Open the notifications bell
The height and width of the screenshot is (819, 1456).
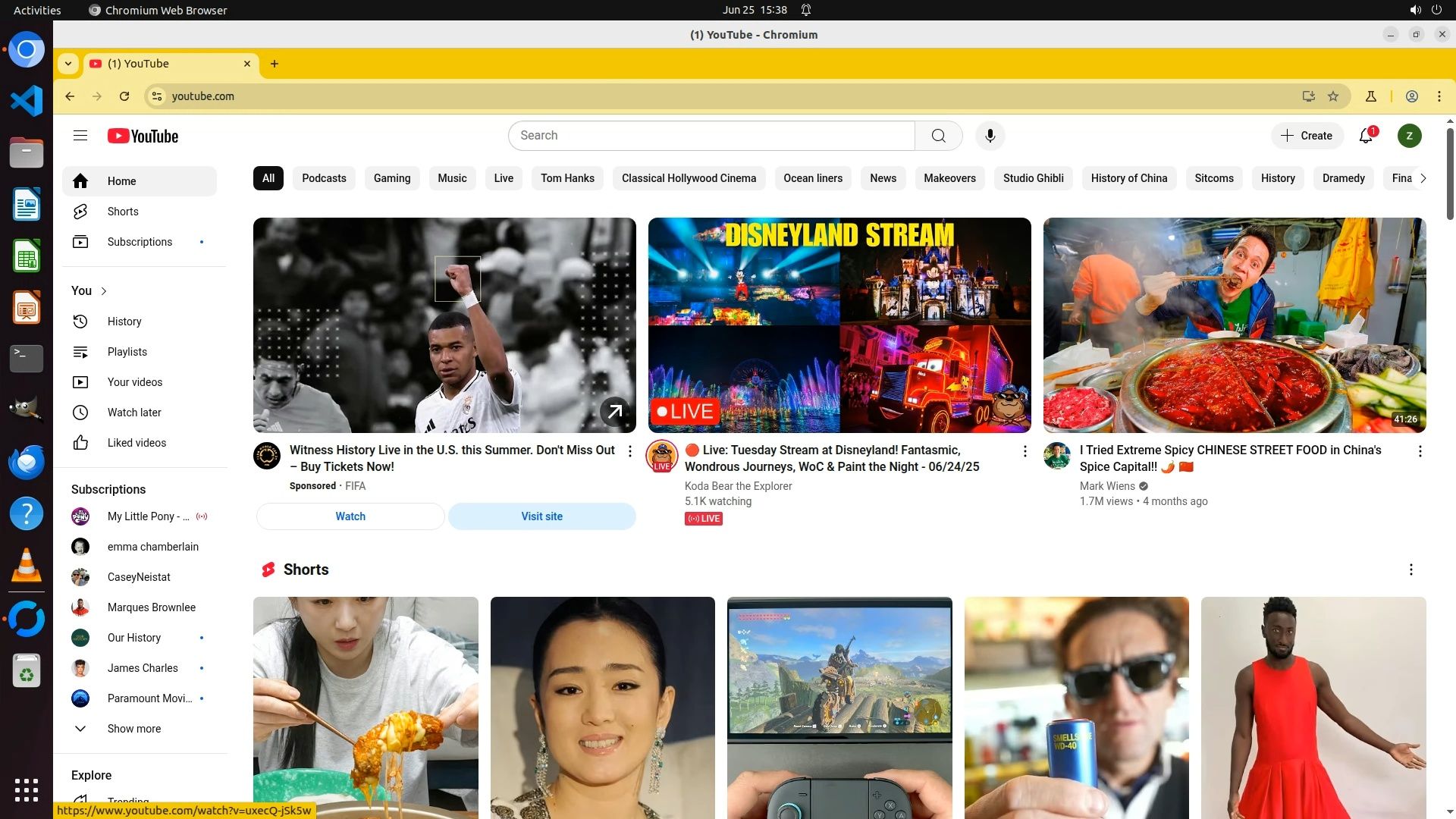click(1366, 136)
